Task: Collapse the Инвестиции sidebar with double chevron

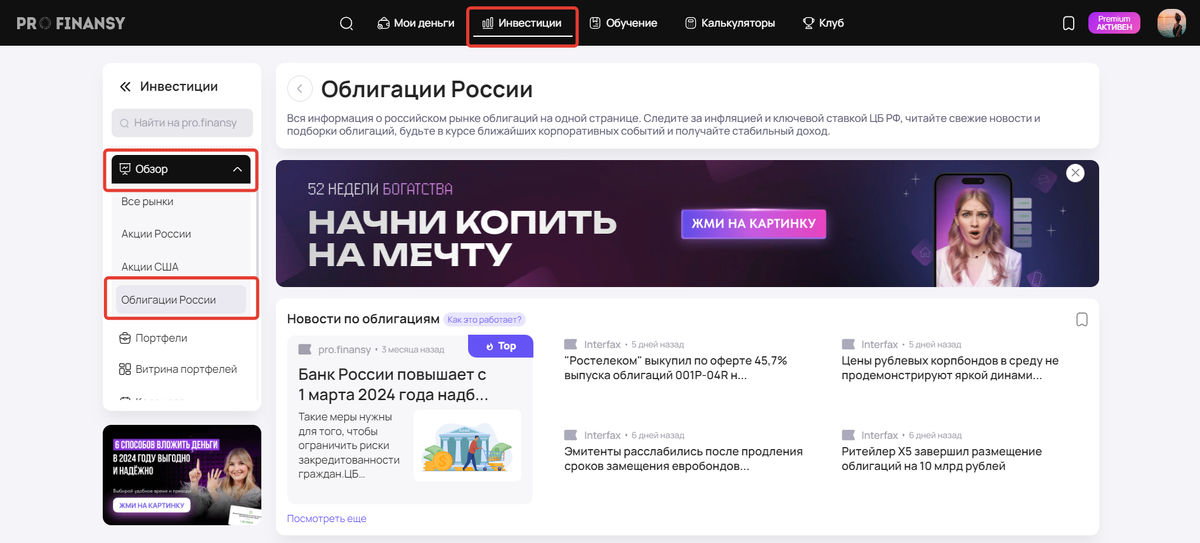Action: 125,87
